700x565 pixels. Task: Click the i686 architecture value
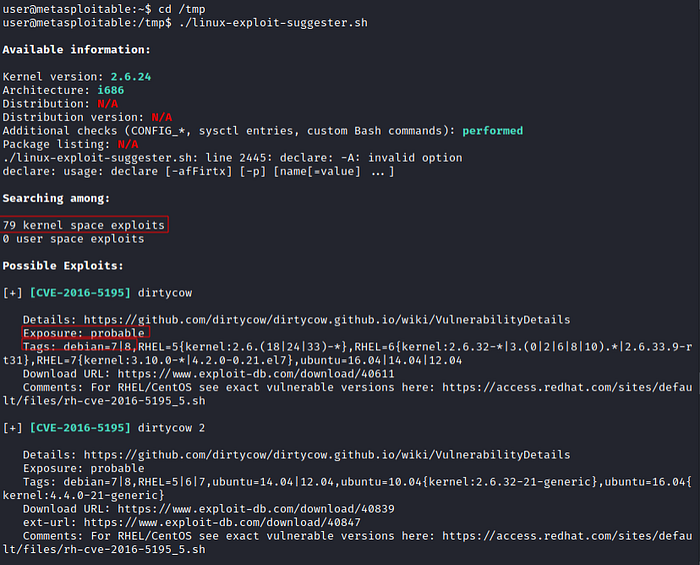pos(111,90)
